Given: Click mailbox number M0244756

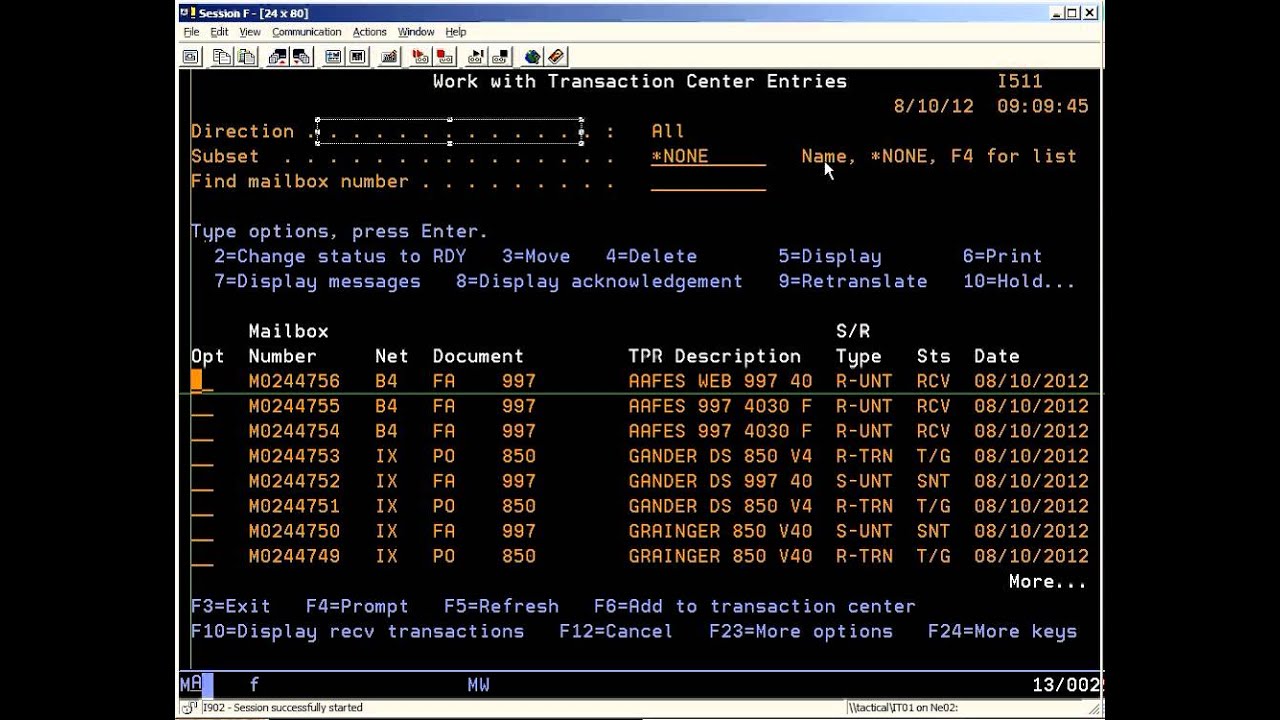Looking at the screenshot, I should 294,381.
